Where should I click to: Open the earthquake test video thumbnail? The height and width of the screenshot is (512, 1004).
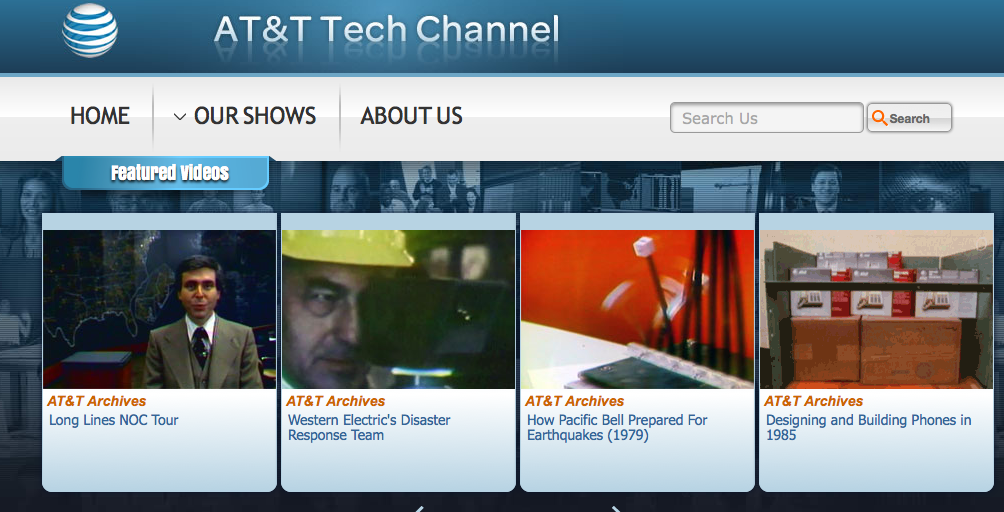tap(637, 309)
